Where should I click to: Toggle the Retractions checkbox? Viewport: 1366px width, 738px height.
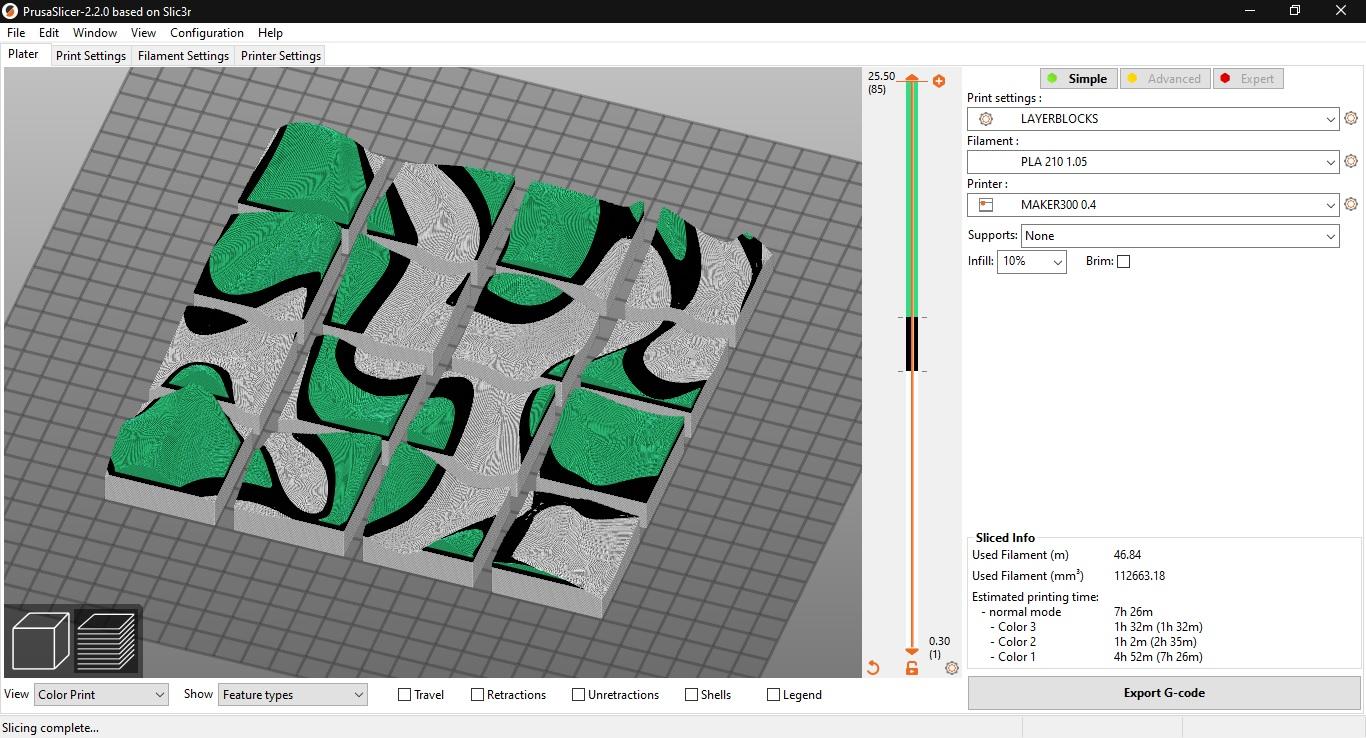[477, 695]
